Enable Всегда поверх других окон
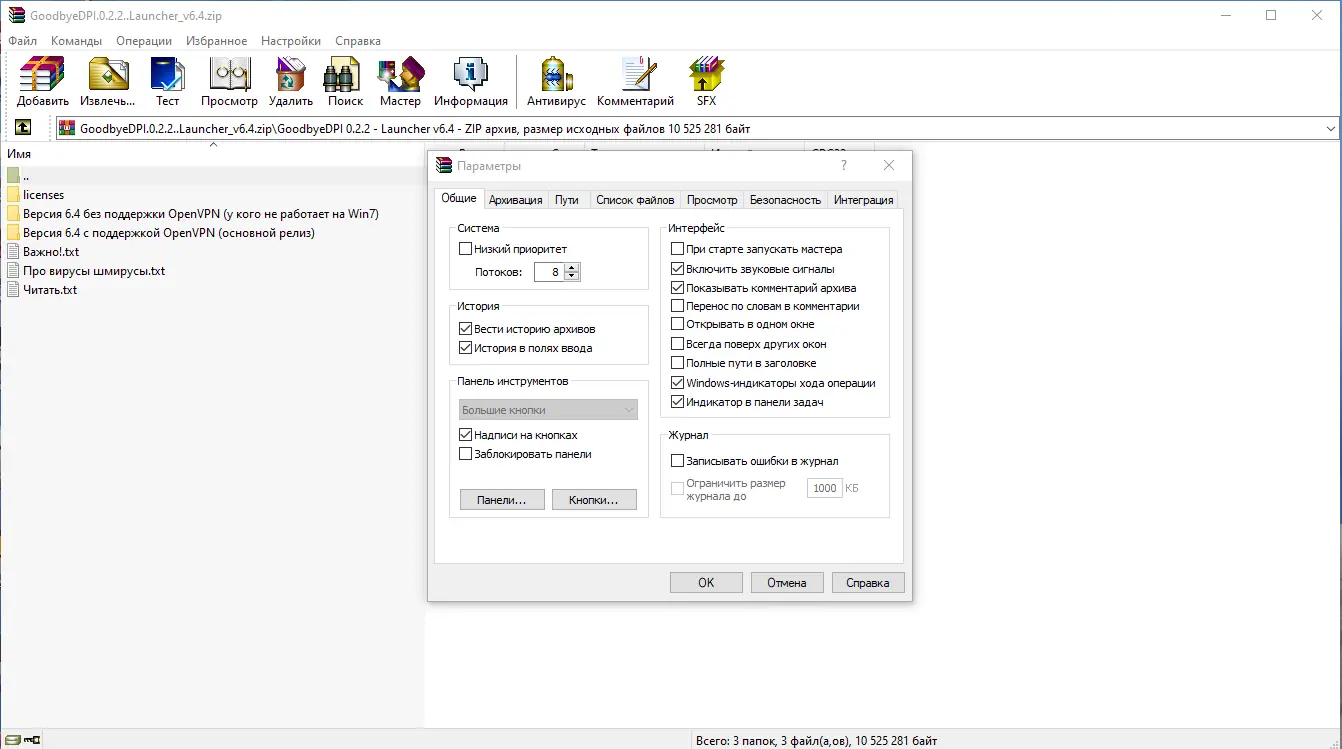Image resolution: width=1342 pixels, height=749 pixels. 678,344
